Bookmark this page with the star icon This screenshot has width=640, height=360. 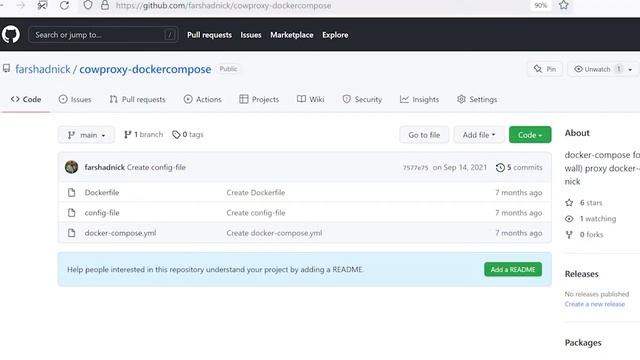(564, 5)
